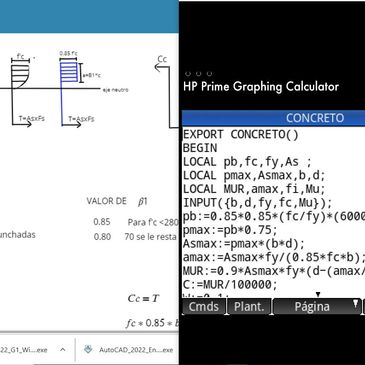Viewport: 365px width, 365px height.
Task: Open the Cmds soft menu
Action: click(204, 306)
